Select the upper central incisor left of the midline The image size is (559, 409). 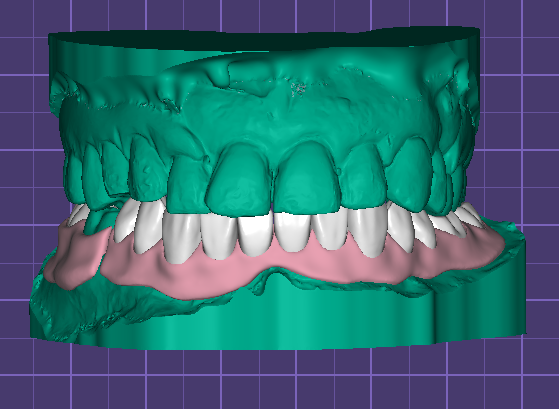[x=240, y=180]
